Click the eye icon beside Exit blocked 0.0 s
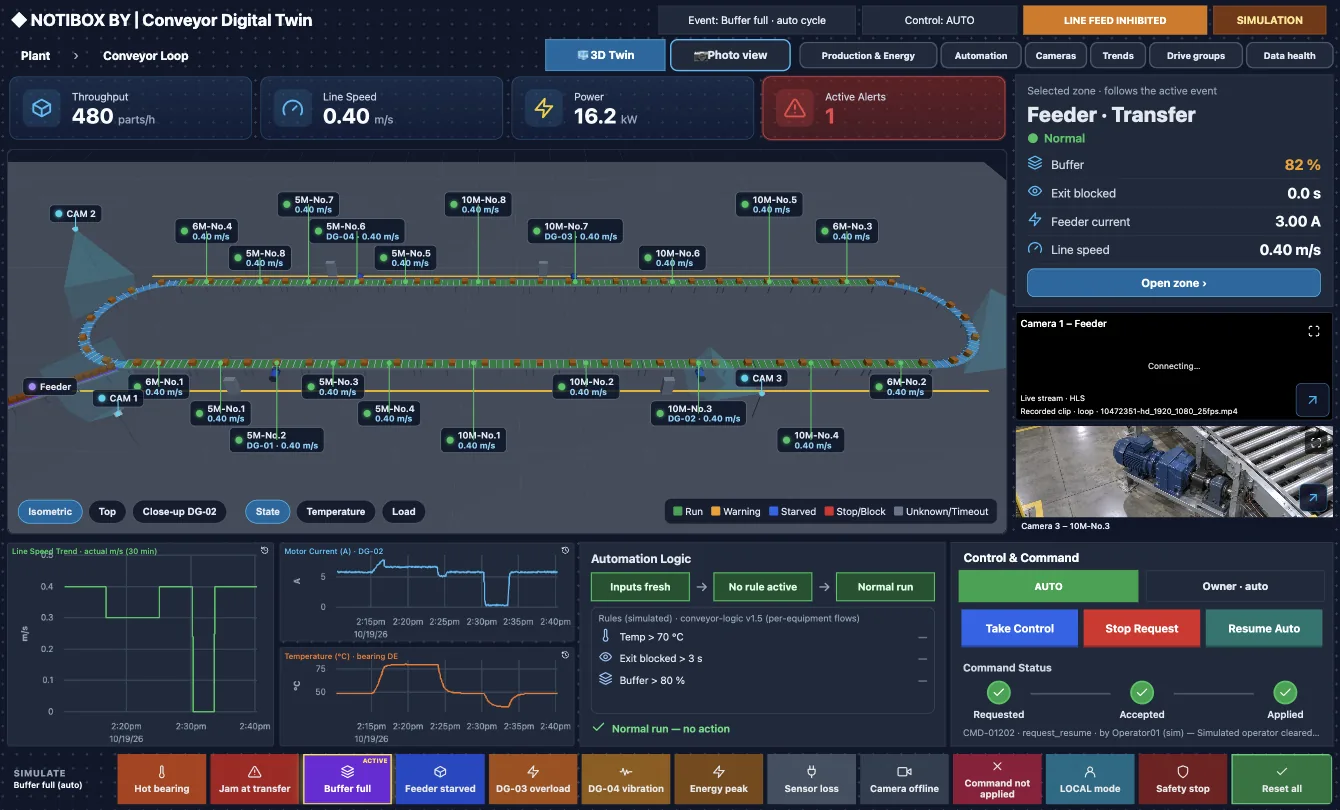 [1035, 192]
